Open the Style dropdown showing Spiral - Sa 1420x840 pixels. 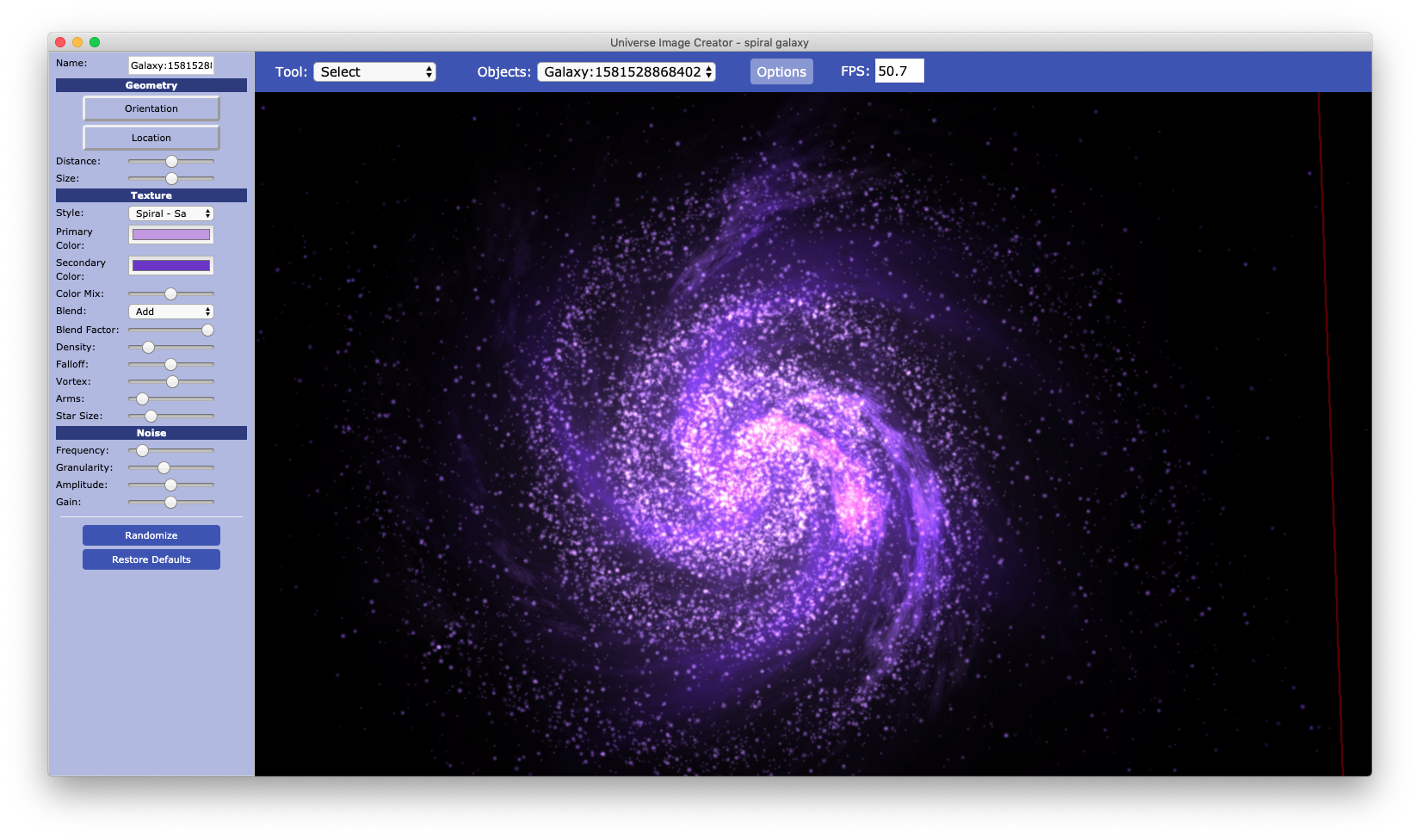pos(170,213)
